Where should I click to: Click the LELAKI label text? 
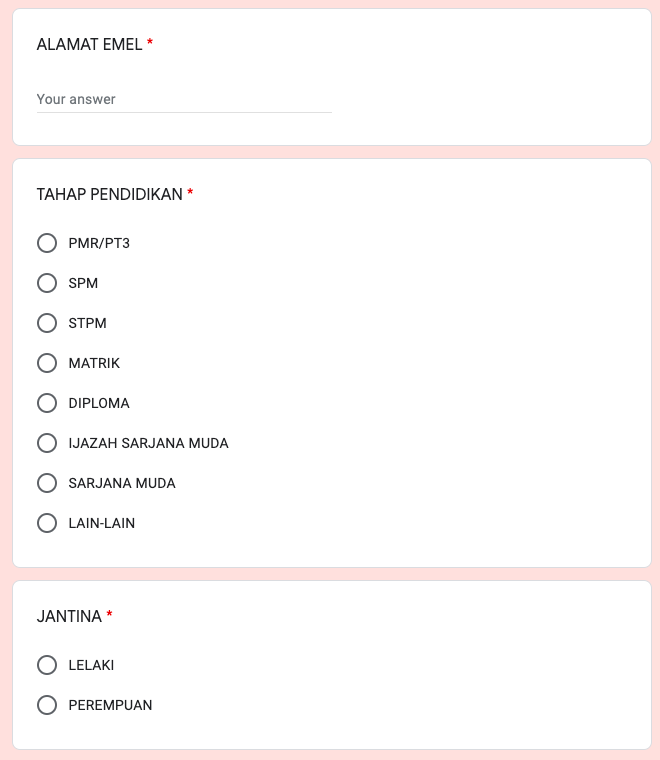pyautogui.click(x=91, y=665)
